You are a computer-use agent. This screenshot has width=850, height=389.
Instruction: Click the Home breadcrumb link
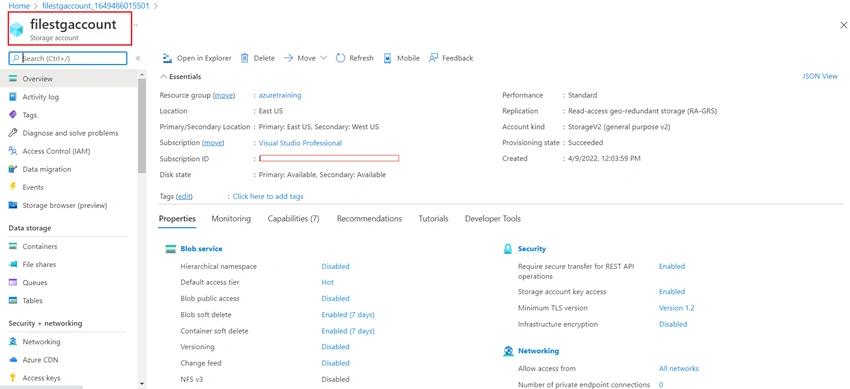19,6
